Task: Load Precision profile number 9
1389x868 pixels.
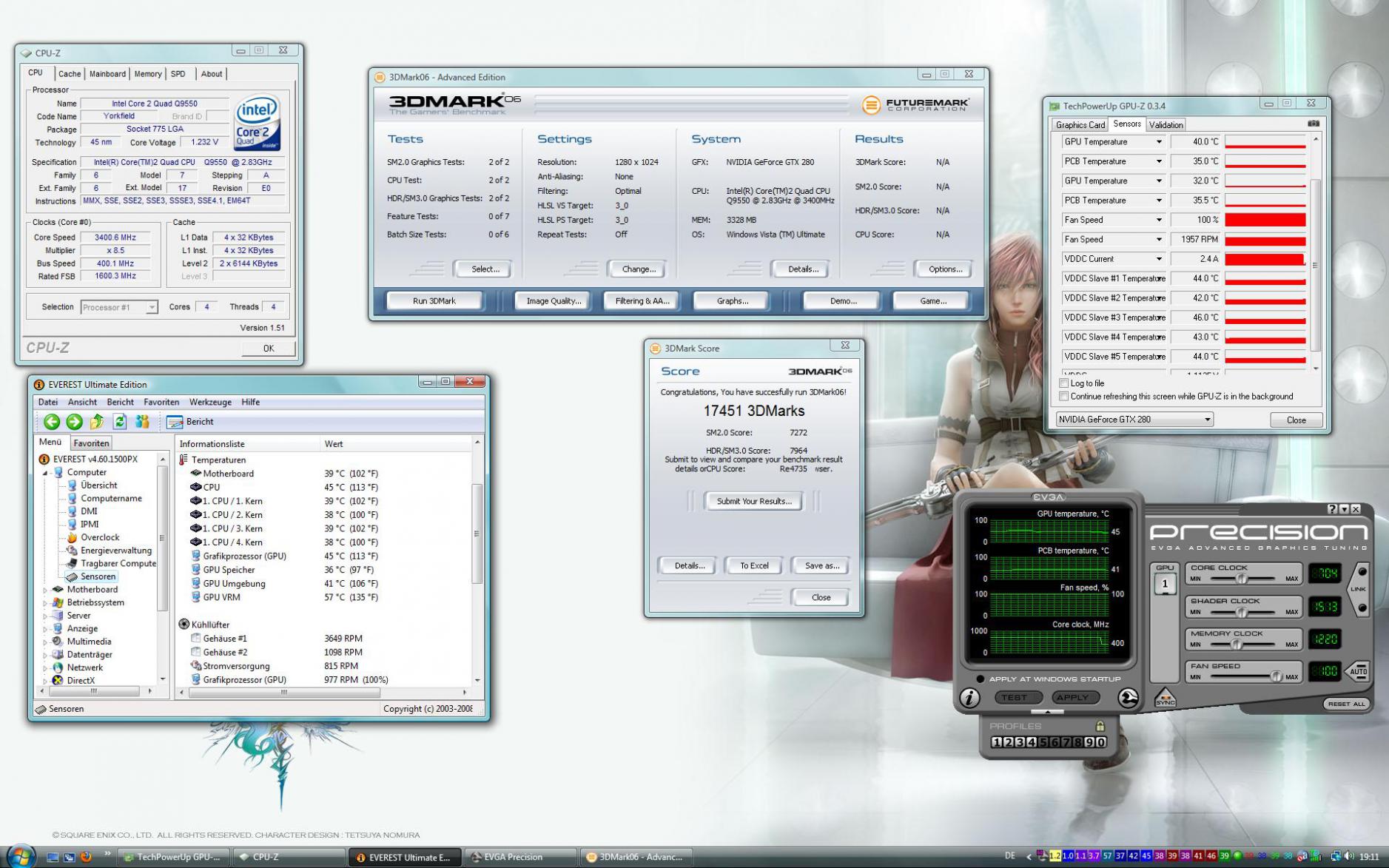Action: [x=1089, y=742]
